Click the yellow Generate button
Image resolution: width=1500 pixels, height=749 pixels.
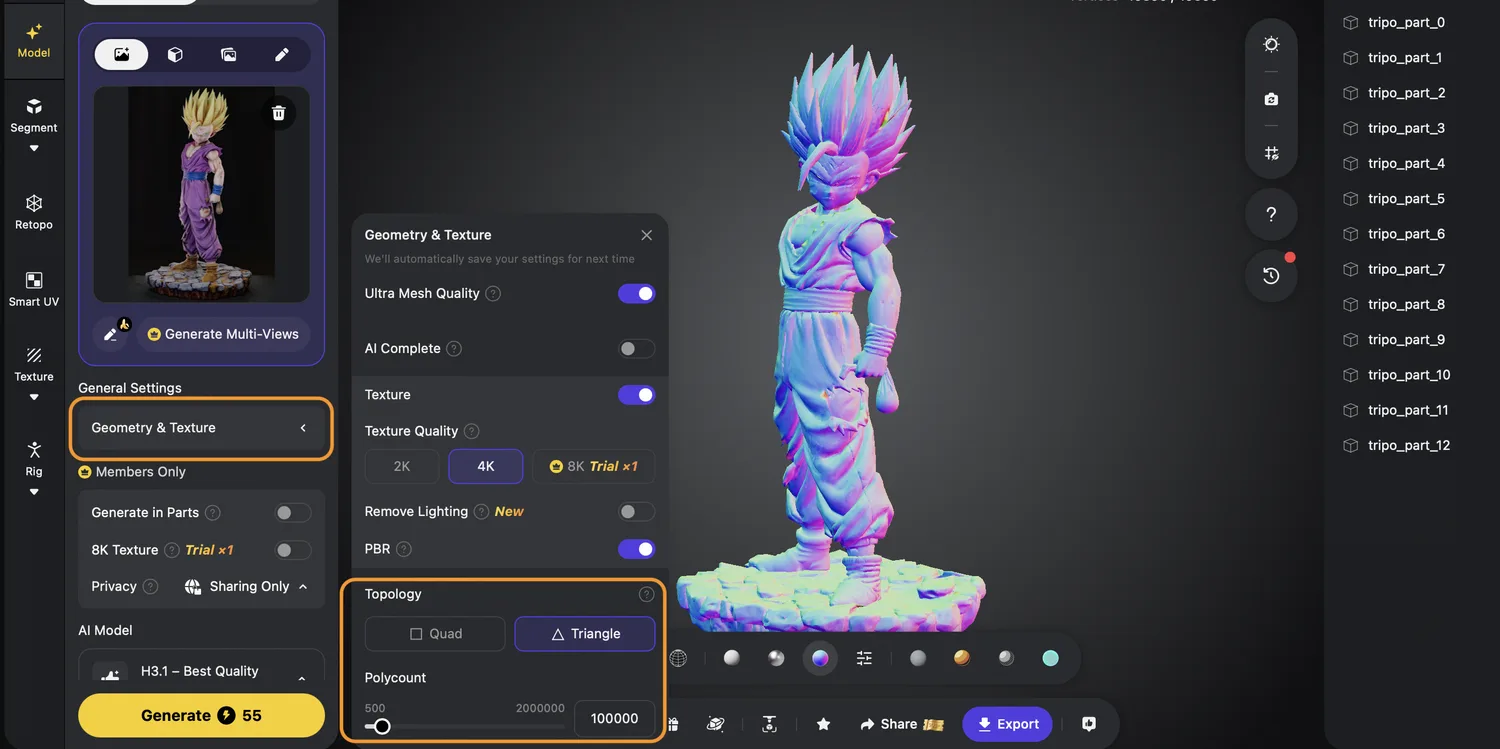coord(201,716)
